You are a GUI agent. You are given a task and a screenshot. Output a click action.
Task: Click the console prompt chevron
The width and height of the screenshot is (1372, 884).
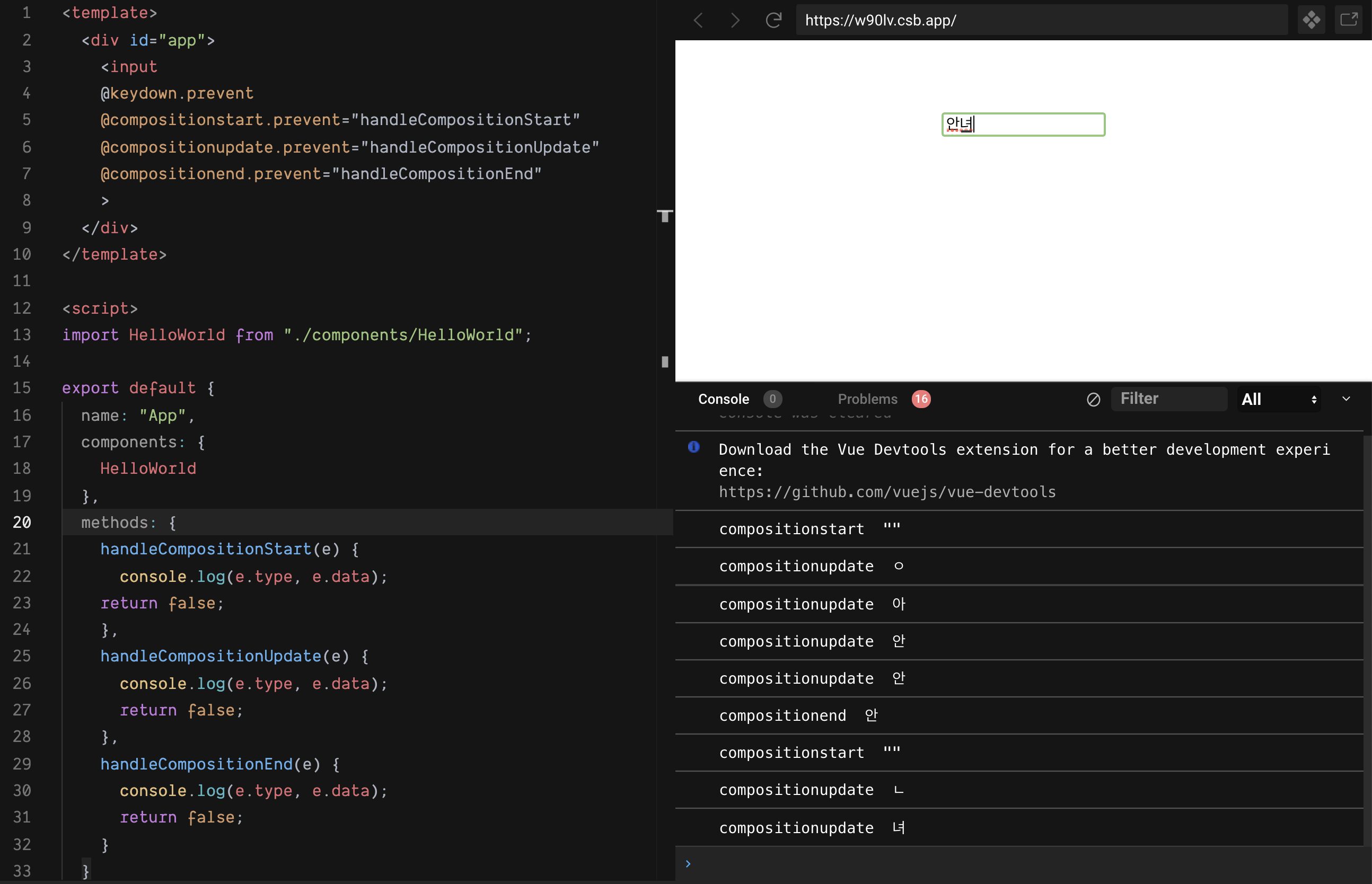pyautogui.click(x=688, y=864)
